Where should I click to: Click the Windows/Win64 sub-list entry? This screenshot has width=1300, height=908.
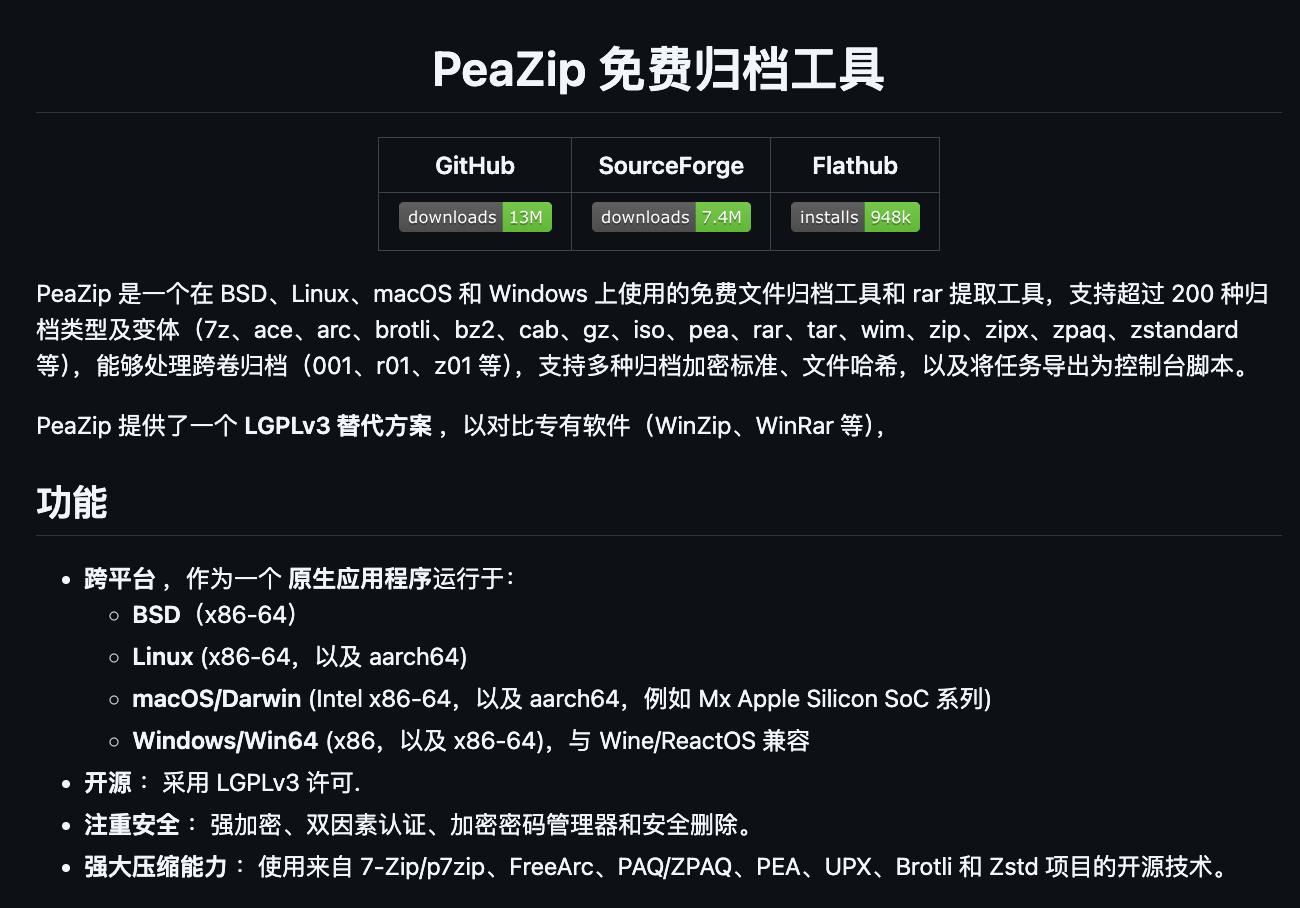tap(225, 741)
